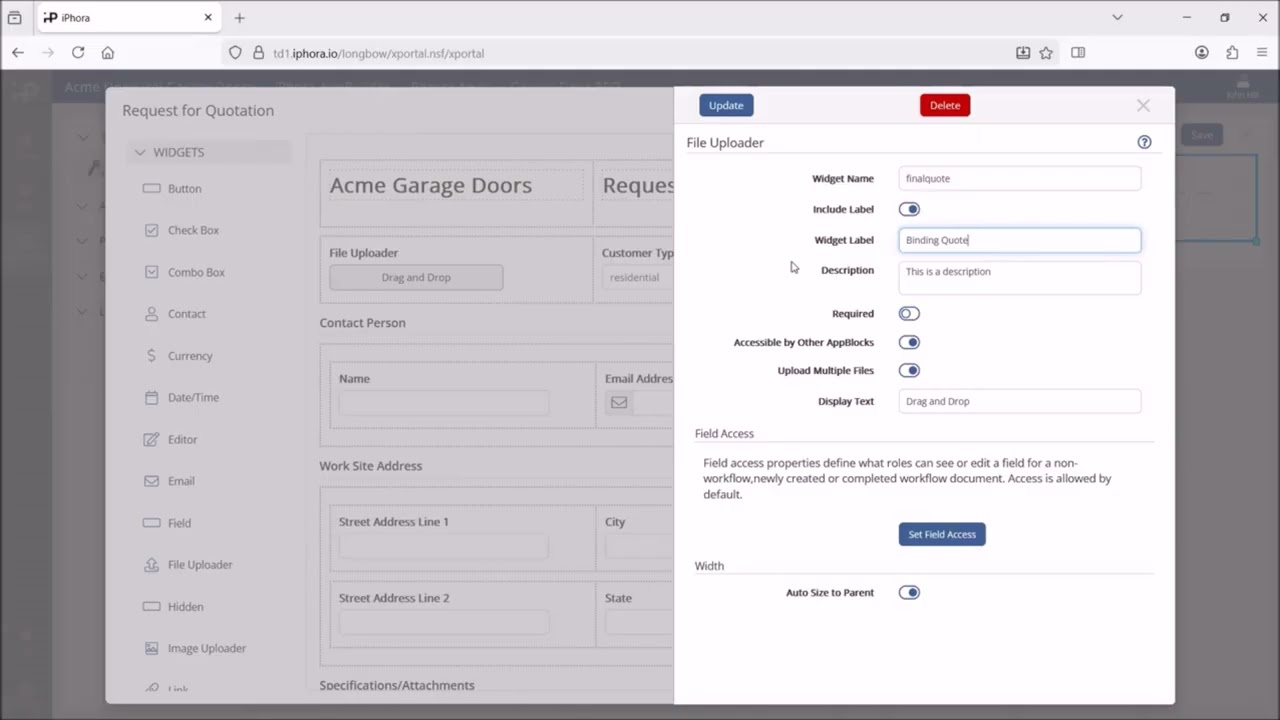The width and height of the screenshot is (1280, 720).
Task: Click the Name input field
Action: pos(443,402)
